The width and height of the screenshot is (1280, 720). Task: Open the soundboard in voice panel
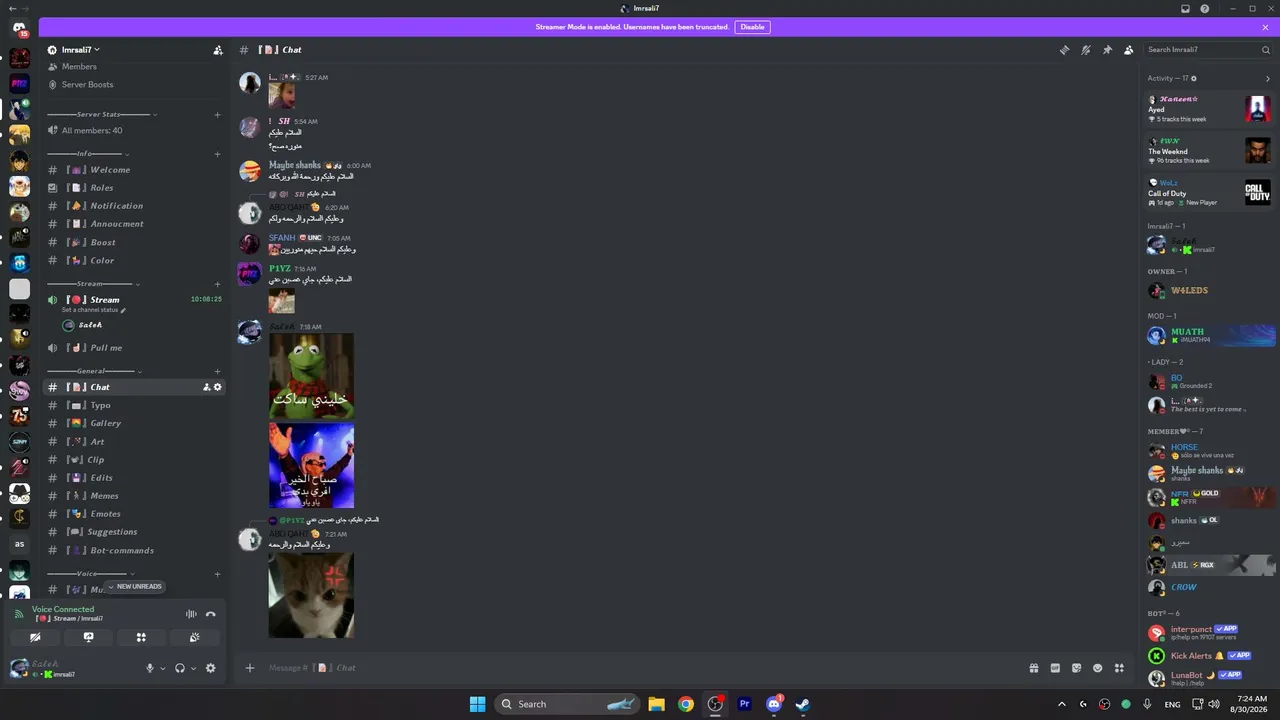[194, 637]
